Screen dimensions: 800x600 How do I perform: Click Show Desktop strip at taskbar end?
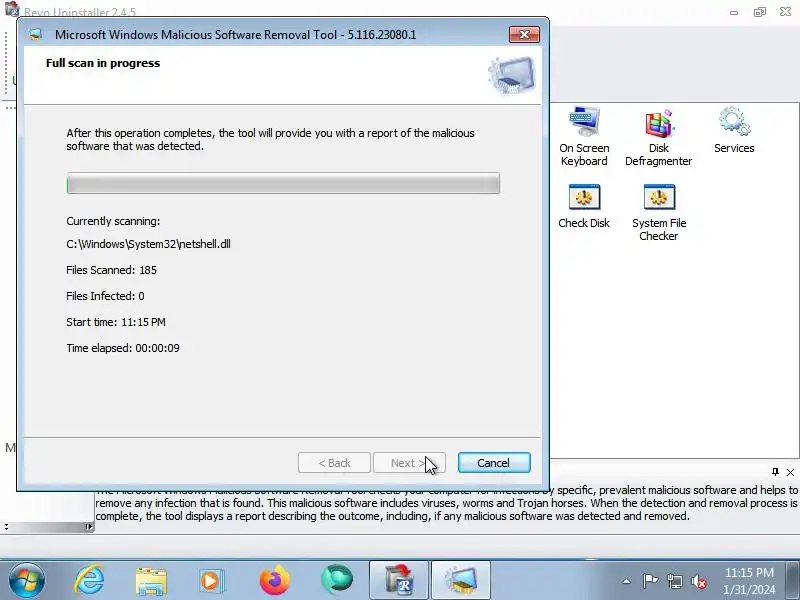point(794,581)
